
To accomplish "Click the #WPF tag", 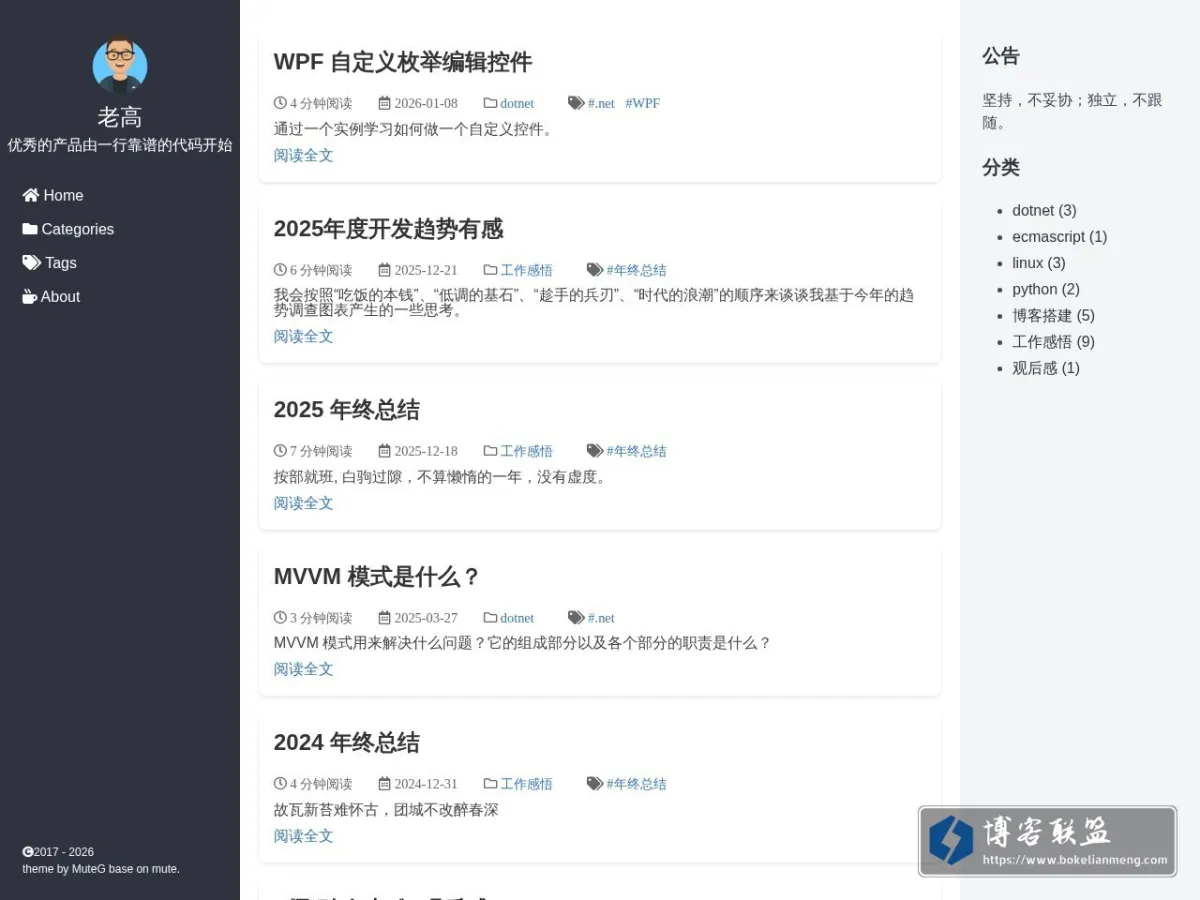I will pos(642,103).
